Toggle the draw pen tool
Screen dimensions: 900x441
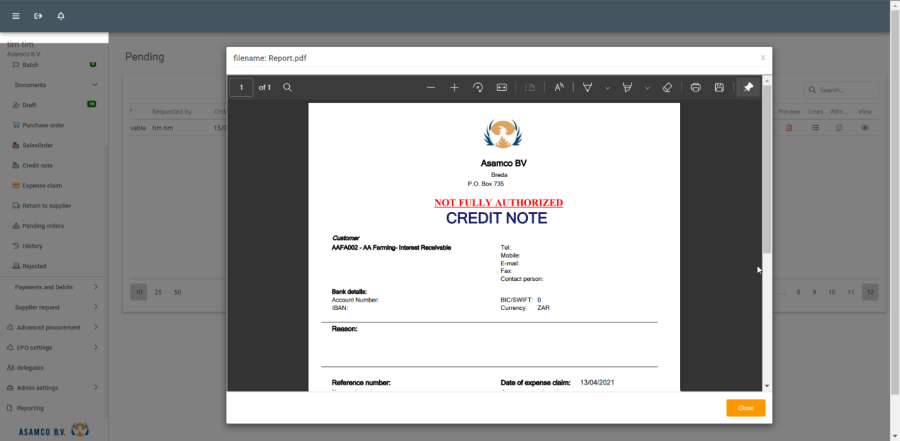(x=588, y=88)
